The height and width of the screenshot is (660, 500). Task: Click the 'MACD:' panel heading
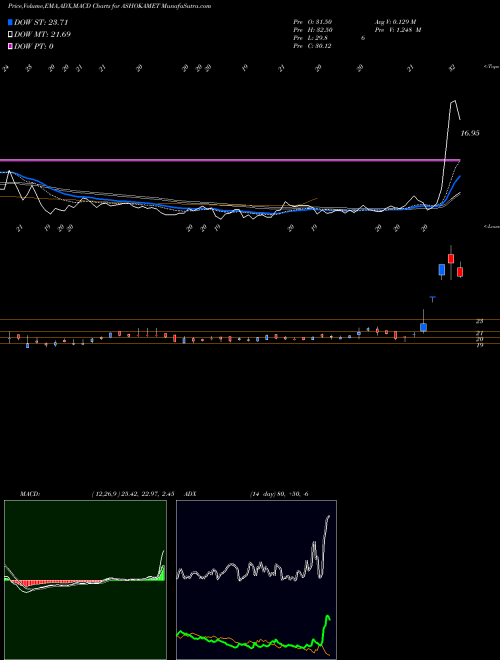30,494
